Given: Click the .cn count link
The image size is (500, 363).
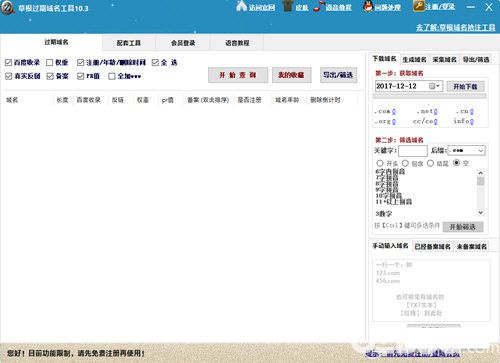Looking at the screenshot, I should click(471, 111).
